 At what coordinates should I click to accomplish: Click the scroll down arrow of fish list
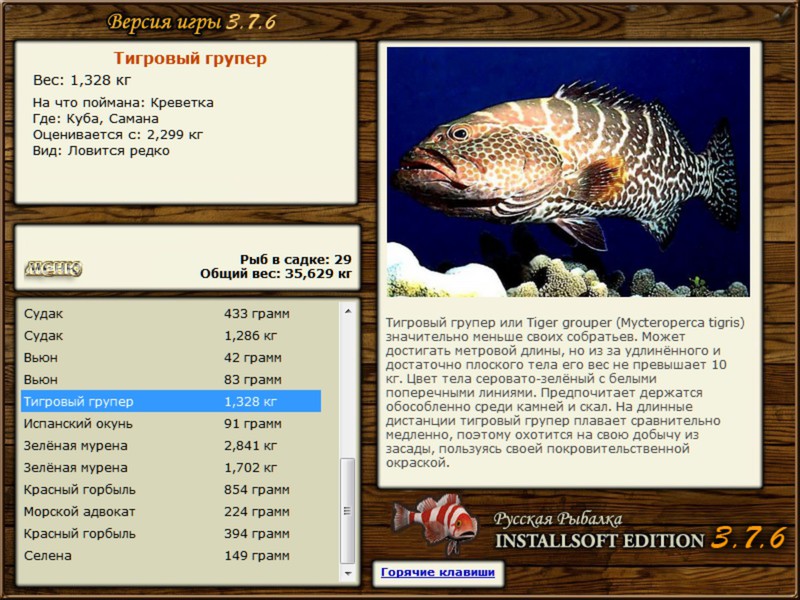[x=348, y=573]
